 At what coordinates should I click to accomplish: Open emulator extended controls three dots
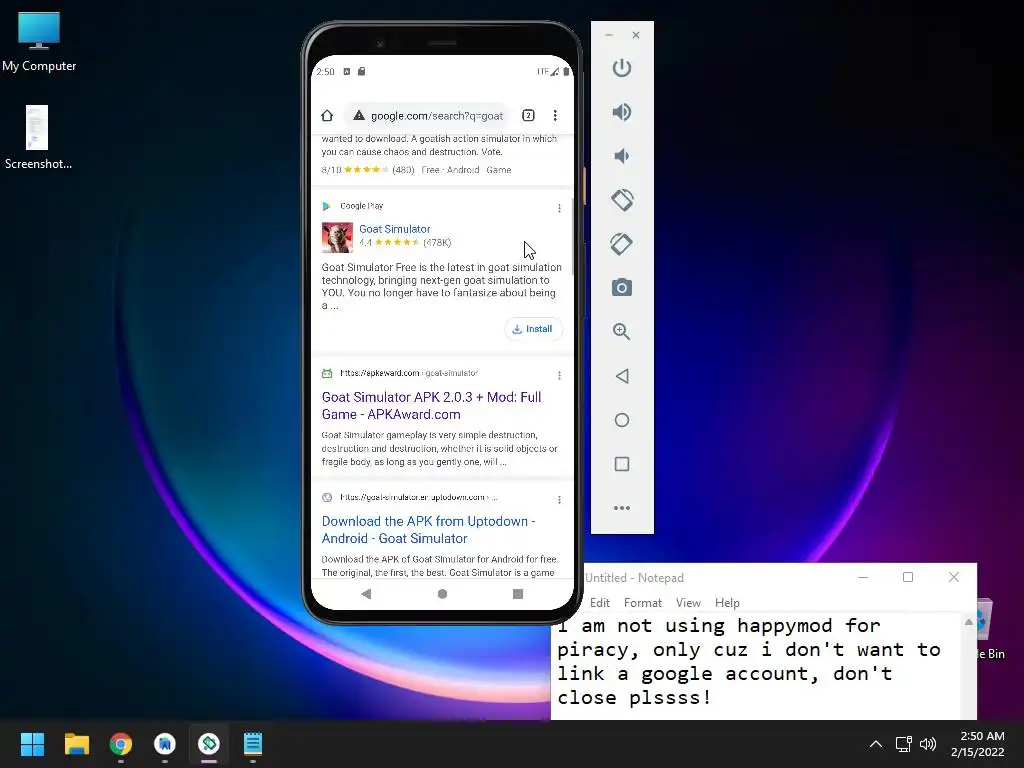point(622,507)
